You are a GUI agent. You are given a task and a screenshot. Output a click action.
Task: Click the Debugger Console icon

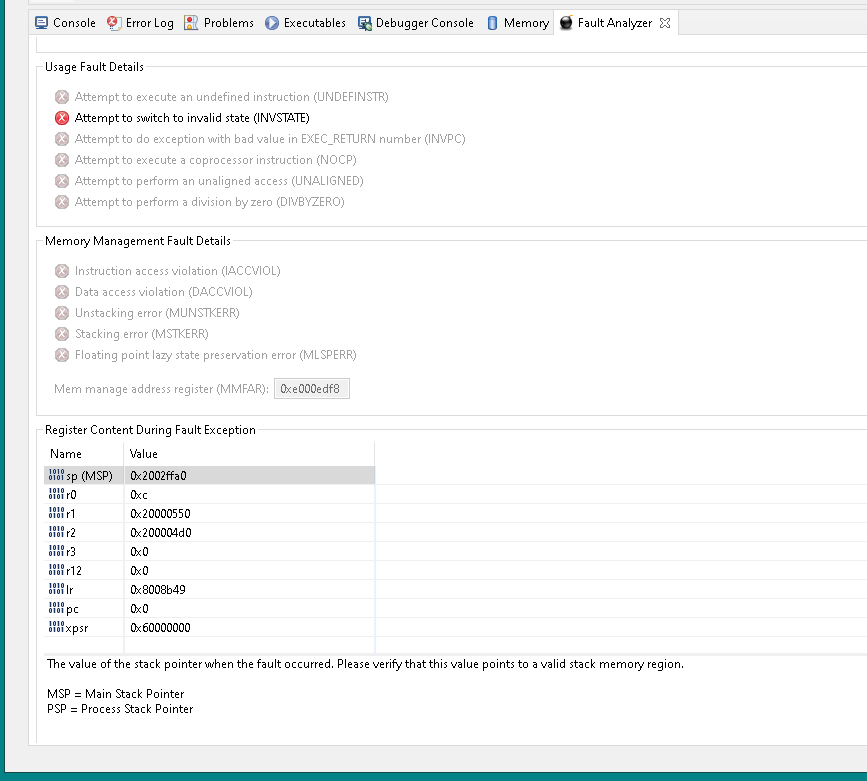pyautogui.click(x=364, y=23)
